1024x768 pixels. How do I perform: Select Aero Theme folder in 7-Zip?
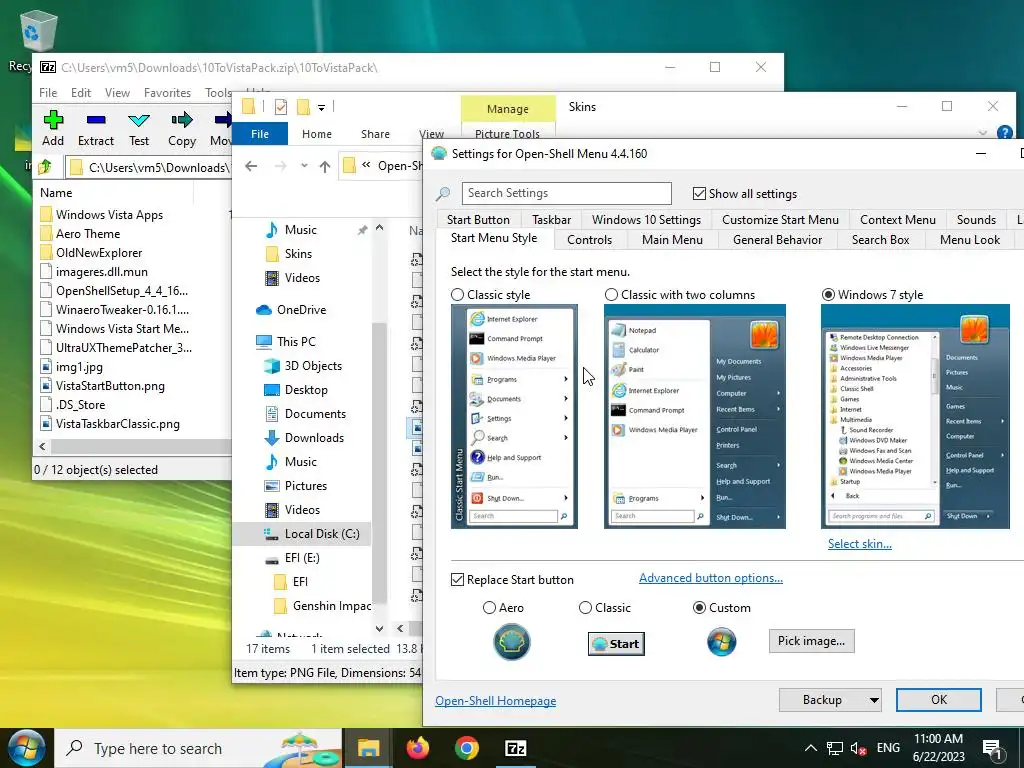pyautogui.click(x=88, y=234)
